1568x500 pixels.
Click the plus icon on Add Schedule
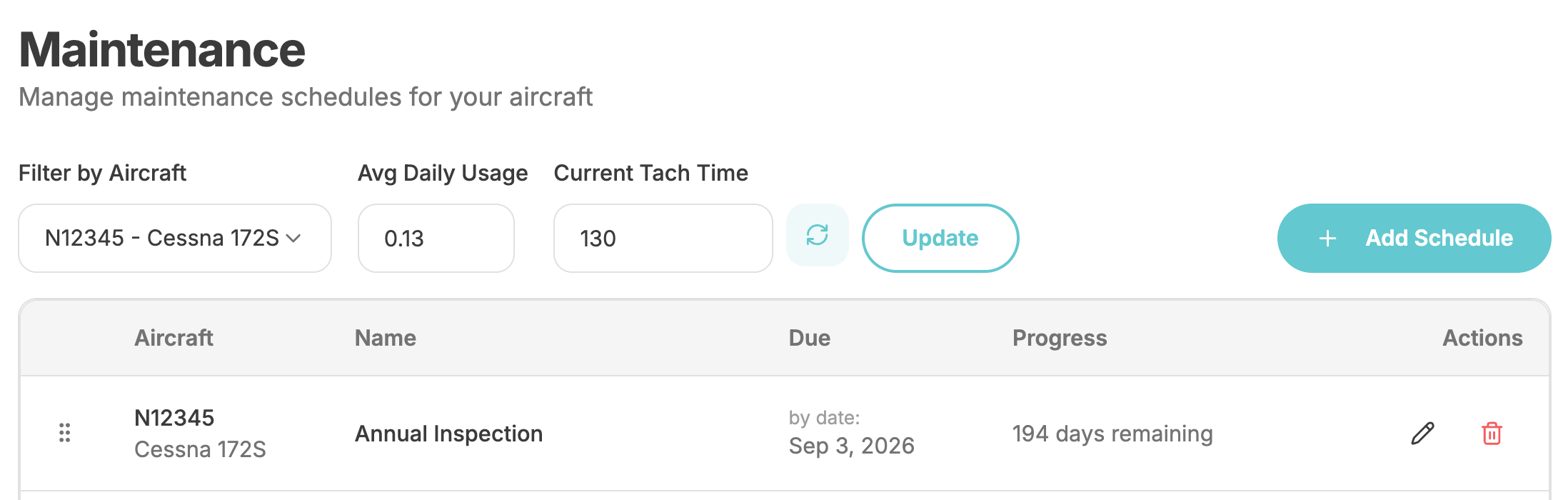coord(1327,239)
